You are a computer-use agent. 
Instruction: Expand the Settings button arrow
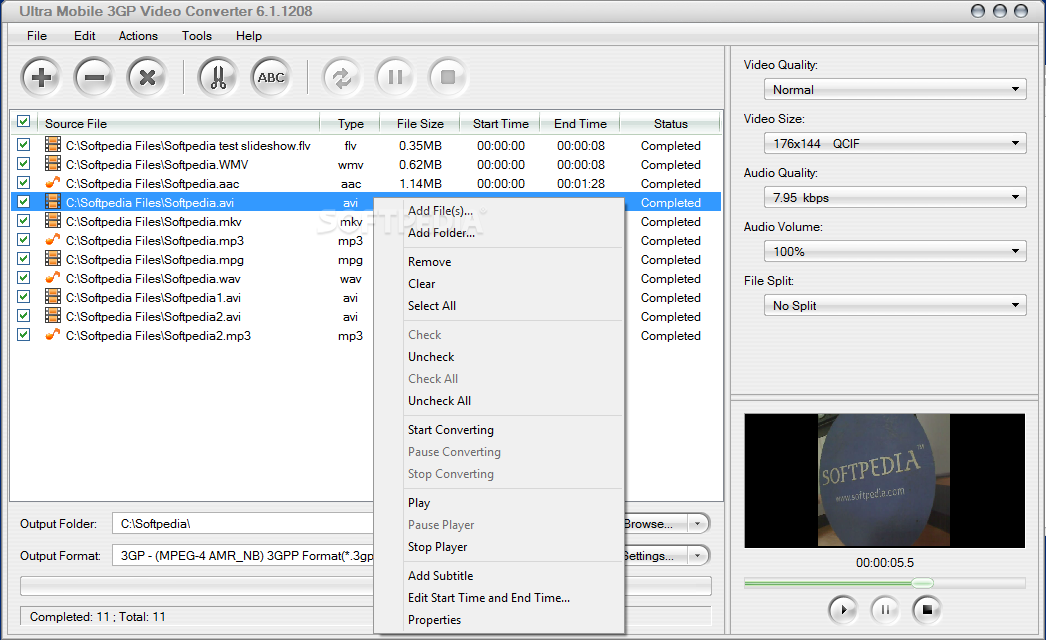click(x=698, y=555)
